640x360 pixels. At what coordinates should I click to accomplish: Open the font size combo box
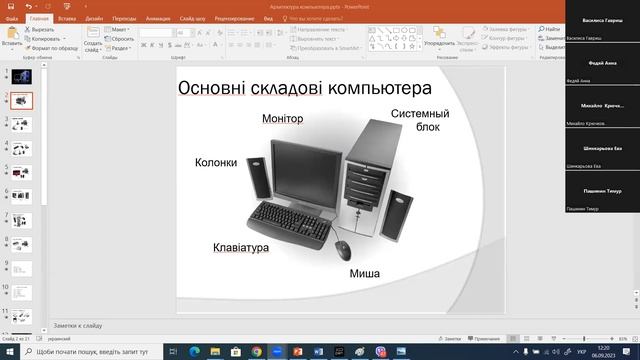[x=185, y=33]
